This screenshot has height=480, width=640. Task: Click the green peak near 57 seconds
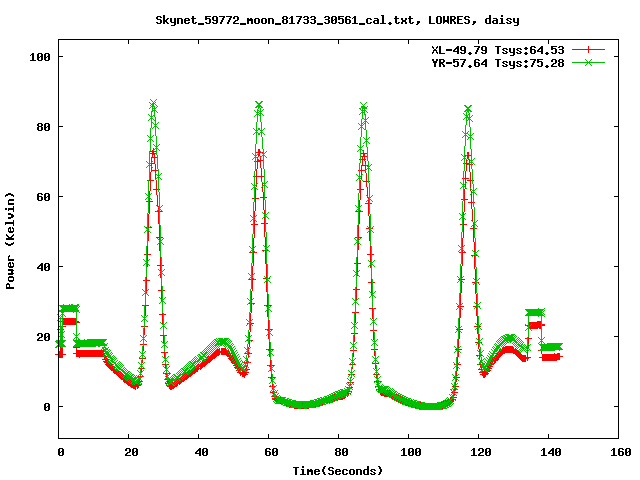(x=259, y=105)
